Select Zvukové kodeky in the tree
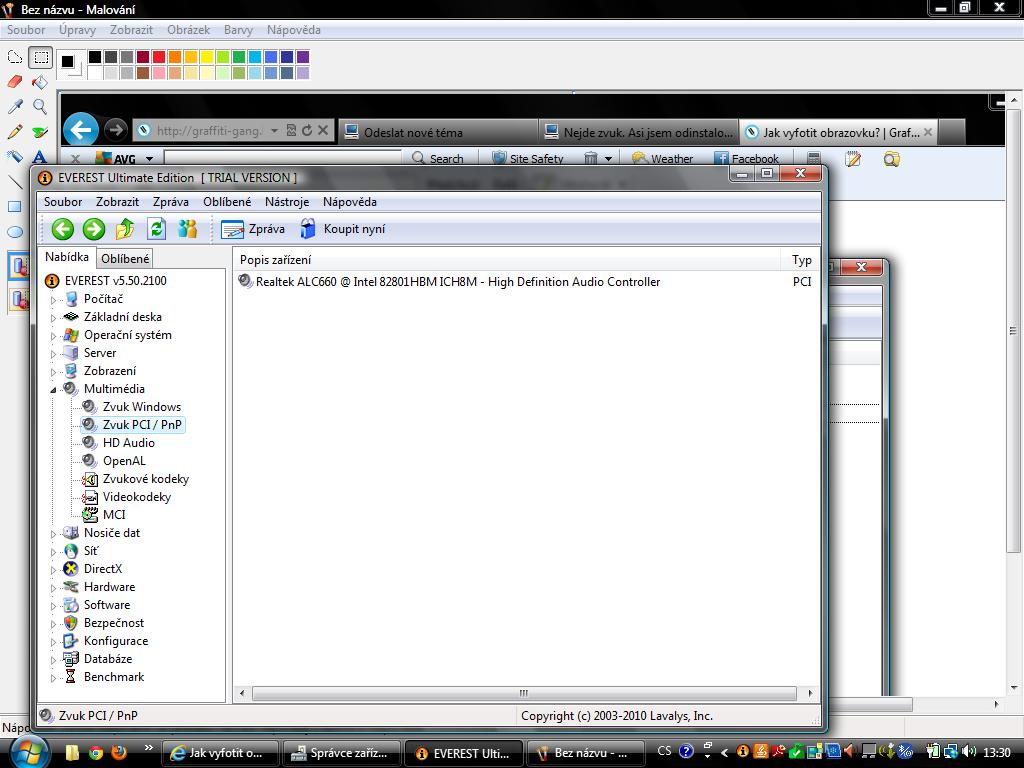 click(x=146, y=479)
